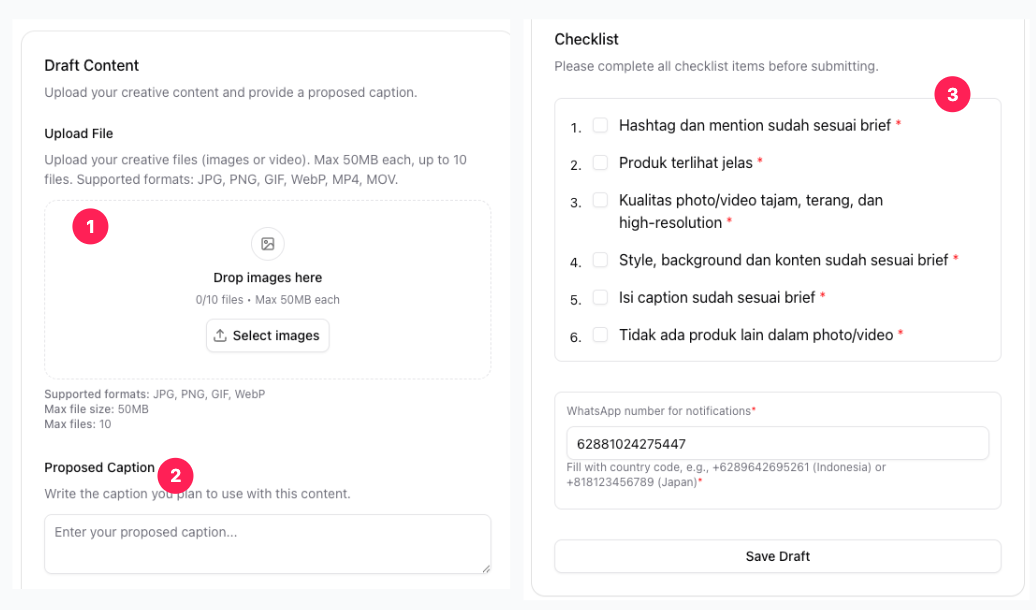Viewport: 1036px width, 610px height.
Task: Check 'Produk terlihat jelas' checkbox
Action: coord(600,163)
